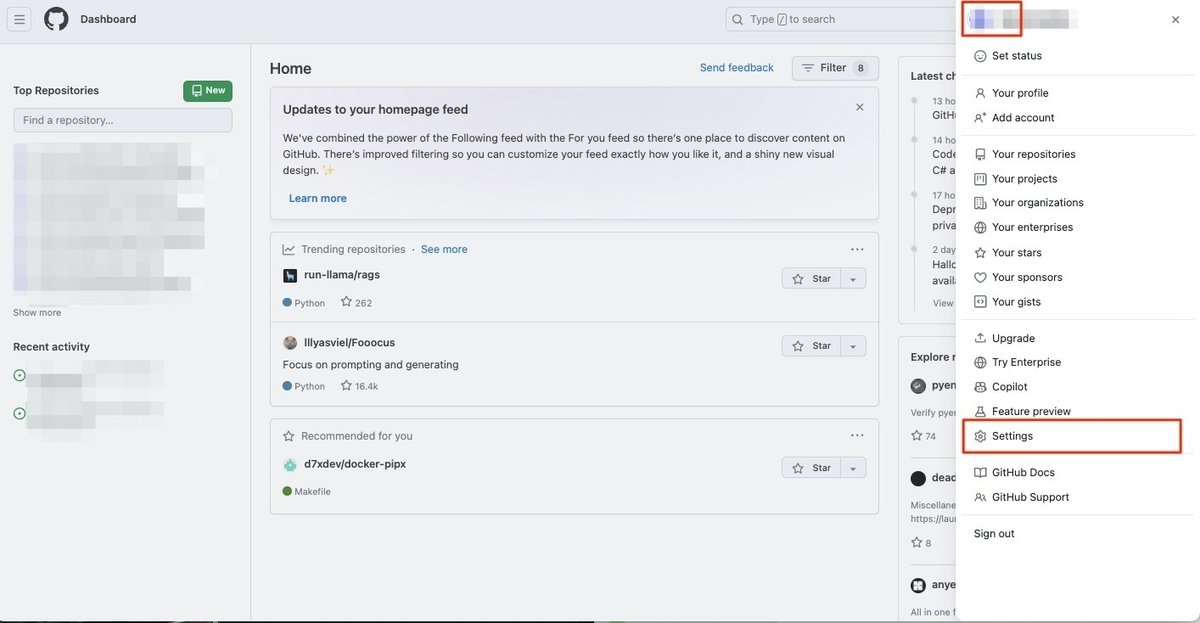This screenshot has width=1200, height=623.
Task: Create a new repository with New button
Action: tap(208, 91)
